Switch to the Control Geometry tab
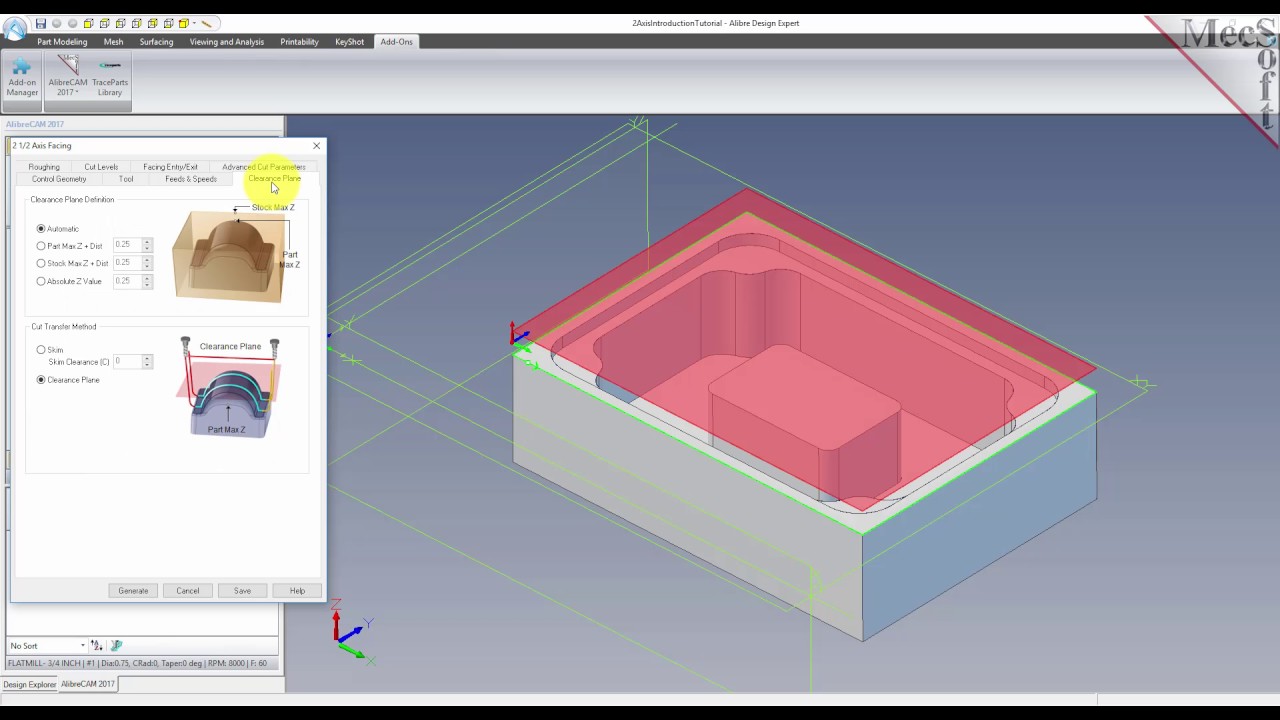1280x720 pixels. (x=59, y=179)
